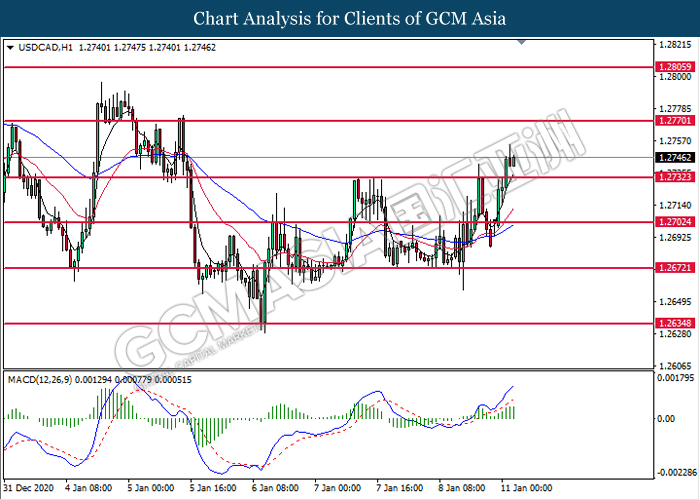
Task: Select the red 1.28059 price level label
Action: coord(675,67)
